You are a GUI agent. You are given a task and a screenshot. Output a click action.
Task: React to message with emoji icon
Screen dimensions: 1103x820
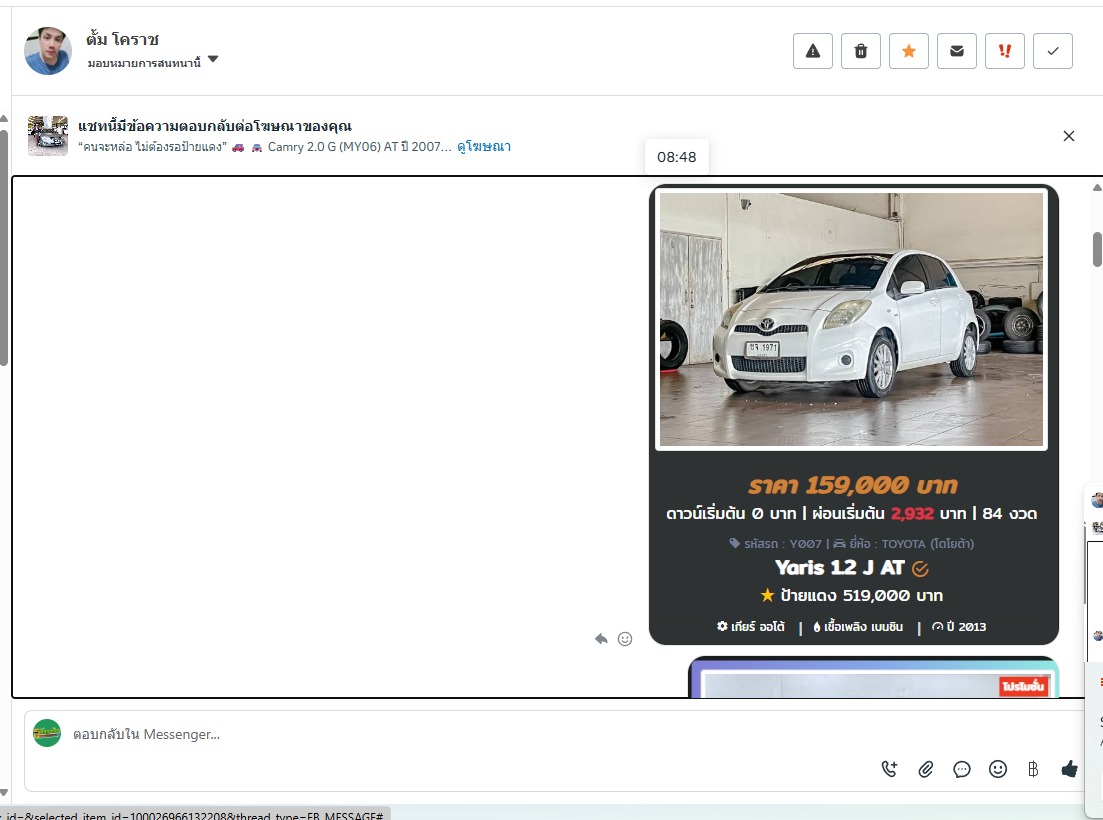click(x=625, y=639)
